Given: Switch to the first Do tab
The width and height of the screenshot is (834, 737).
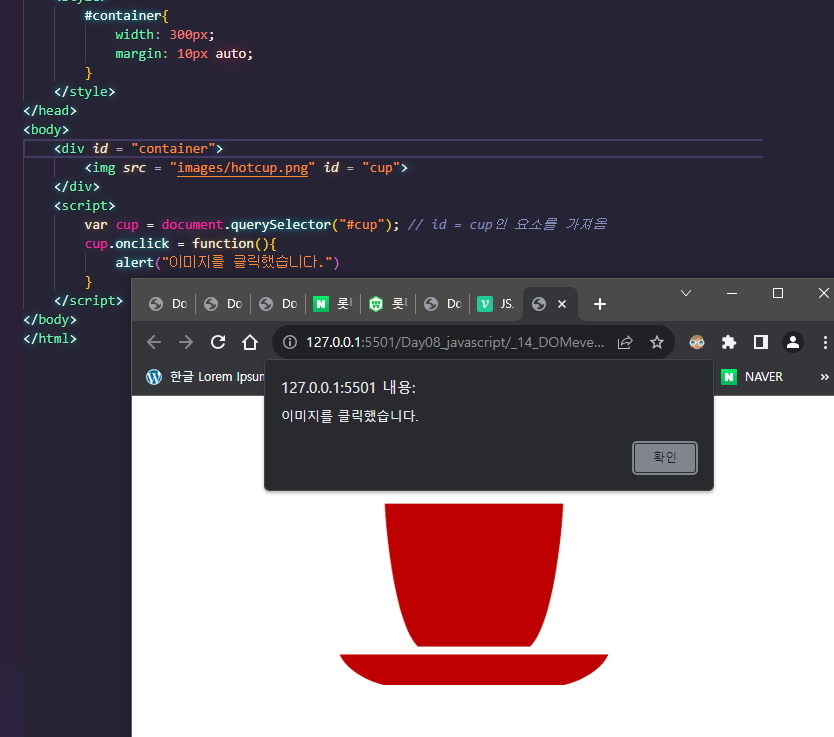Looking at the screenshot, I should tap(168, 304).
